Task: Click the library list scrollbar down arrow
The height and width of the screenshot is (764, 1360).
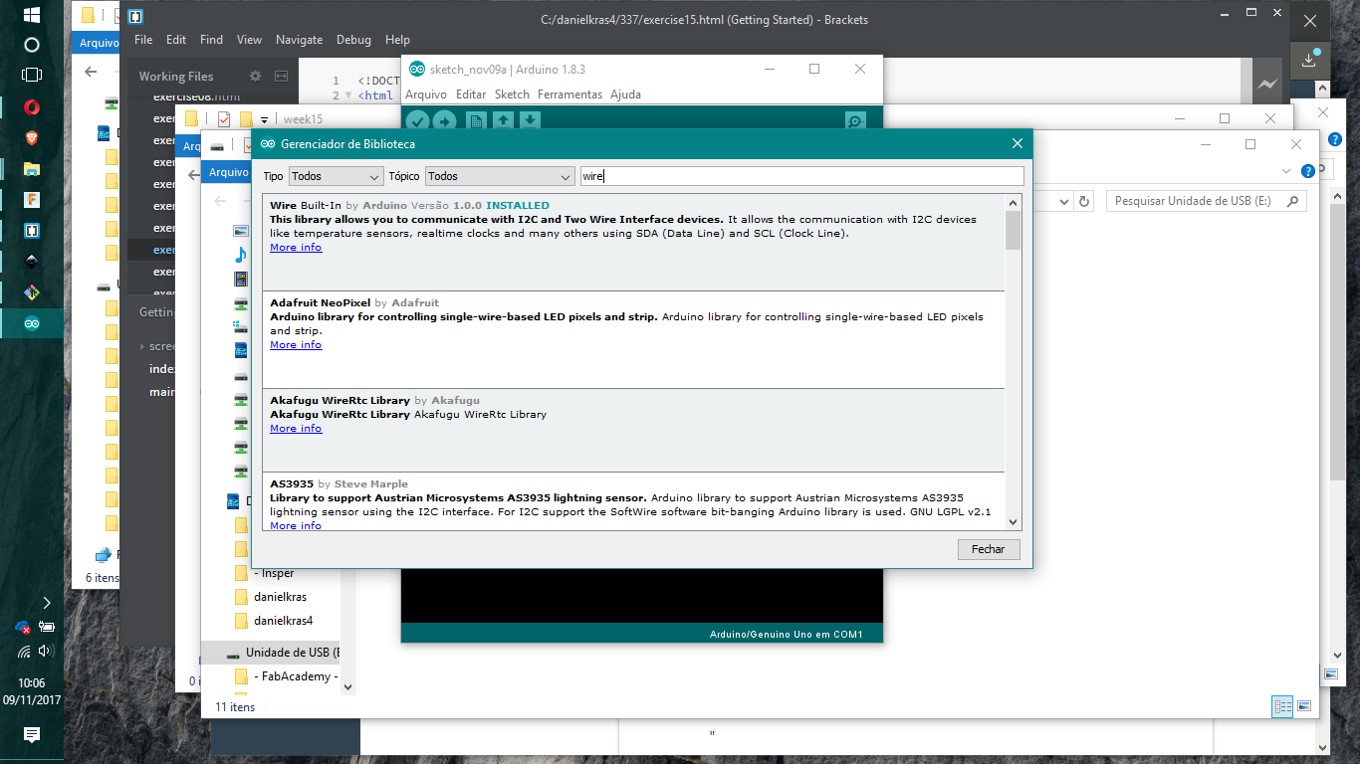Action: coord(1013,521)
